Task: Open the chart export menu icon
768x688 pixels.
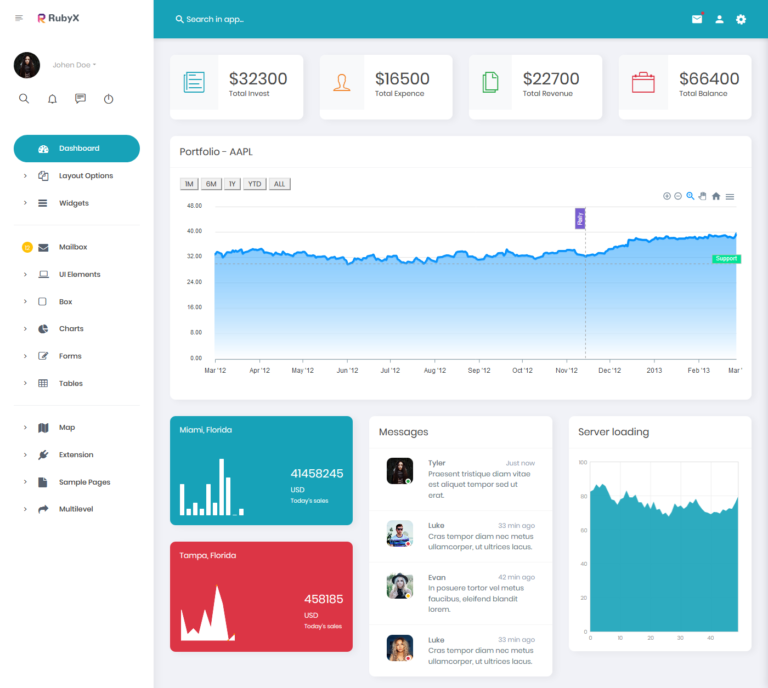Action: [730, 196]
